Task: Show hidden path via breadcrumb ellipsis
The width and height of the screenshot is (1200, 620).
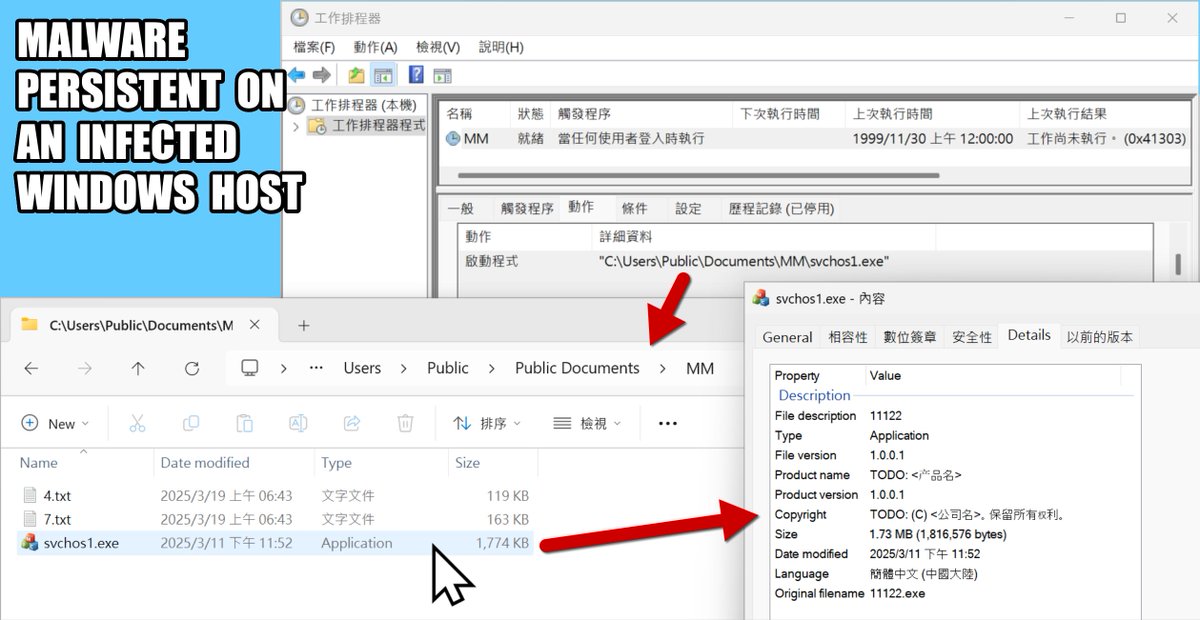Action: pos(316,368)
